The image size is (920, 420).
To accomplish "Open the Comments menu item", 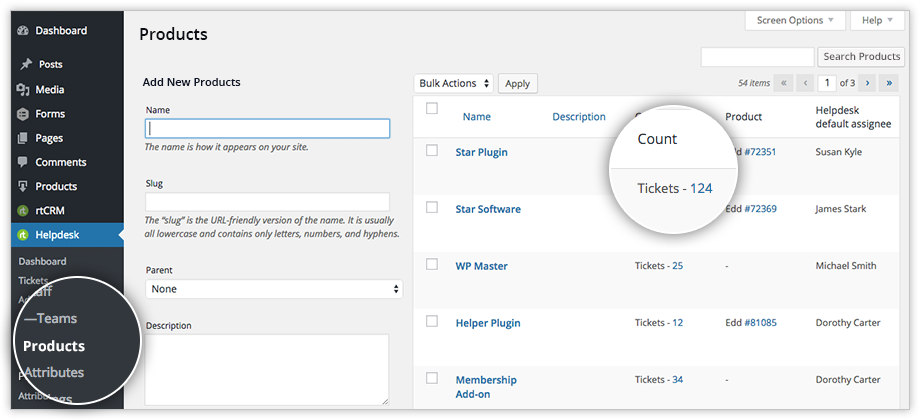I will [60, 162].
